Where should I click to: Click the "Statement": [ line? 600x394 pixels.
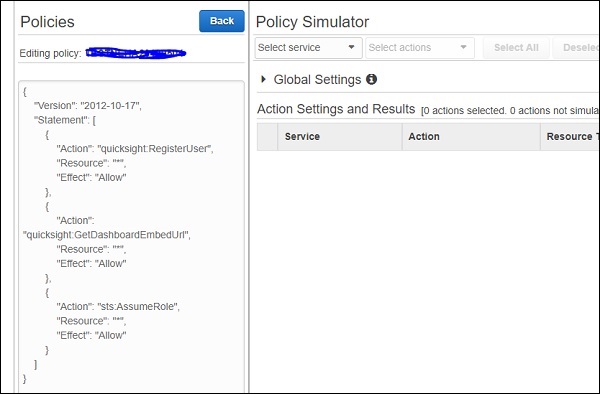pyautogui.click(x=65, y=120)
